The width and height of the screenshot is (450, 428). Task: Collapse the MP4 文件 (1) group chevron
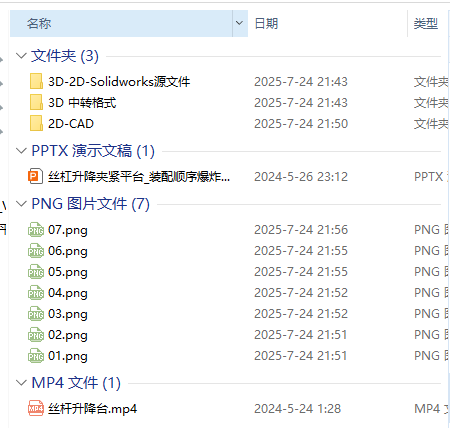[21, 383]
